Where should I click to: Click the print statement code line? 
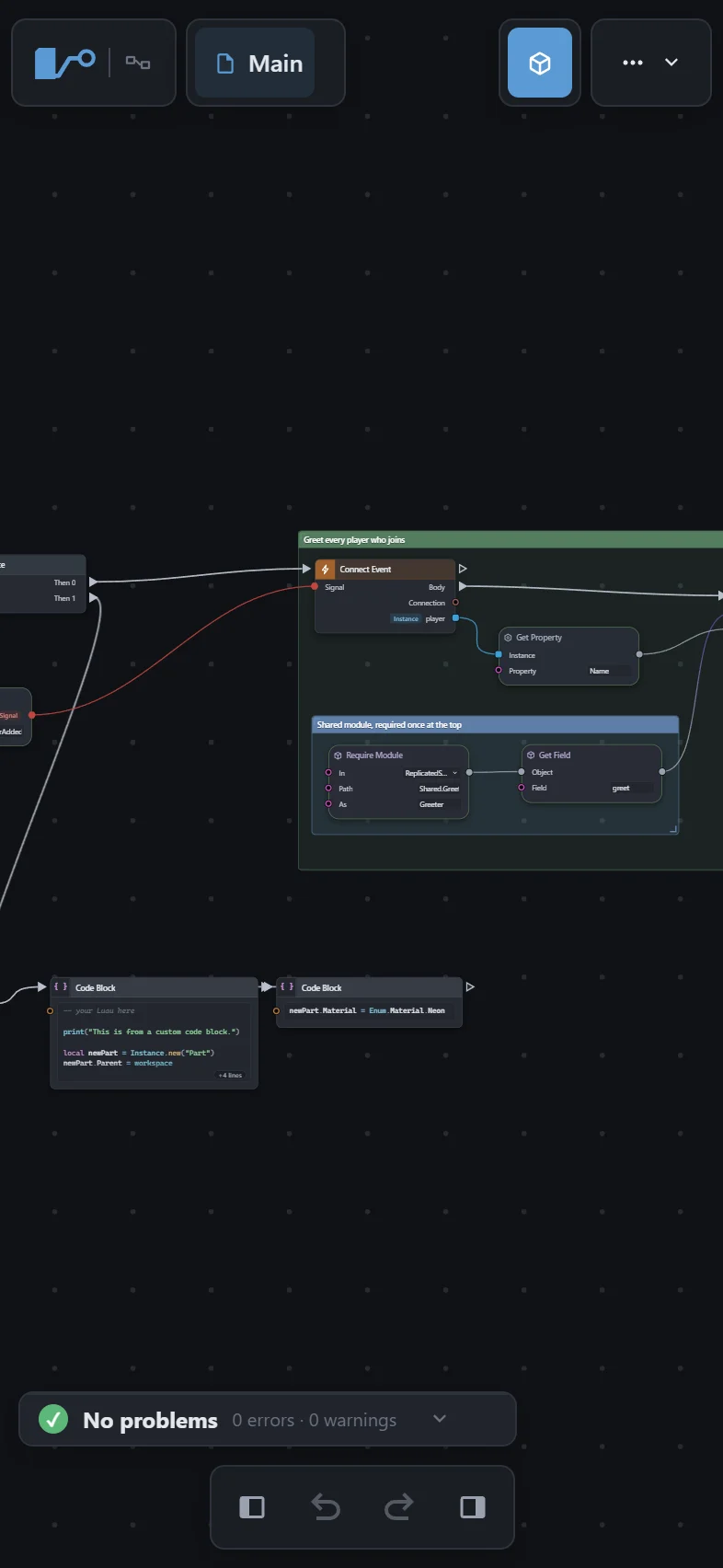point(151,1032)
